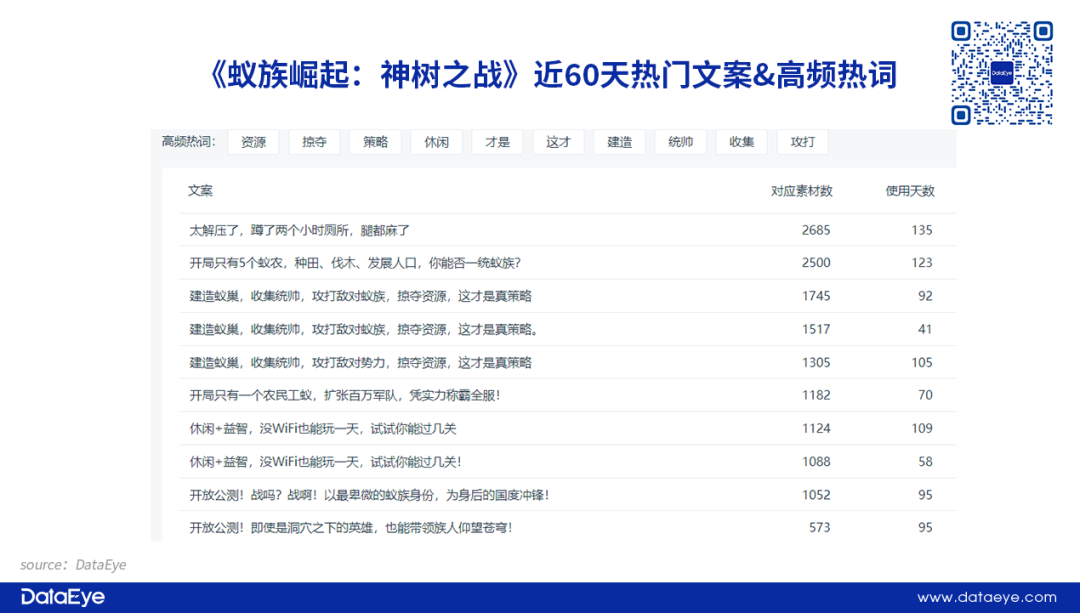Open the www.dataeye.com link
Screen dimensions: 1080x613
tap(986, 597)
